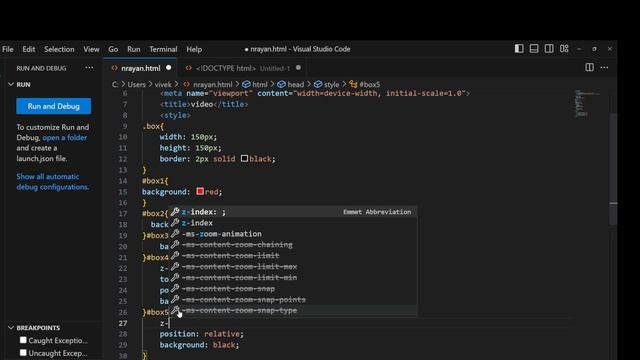Select z-index: ; Emmet suggestion
The width and height of the screenshot is (640, 360).
293,212
